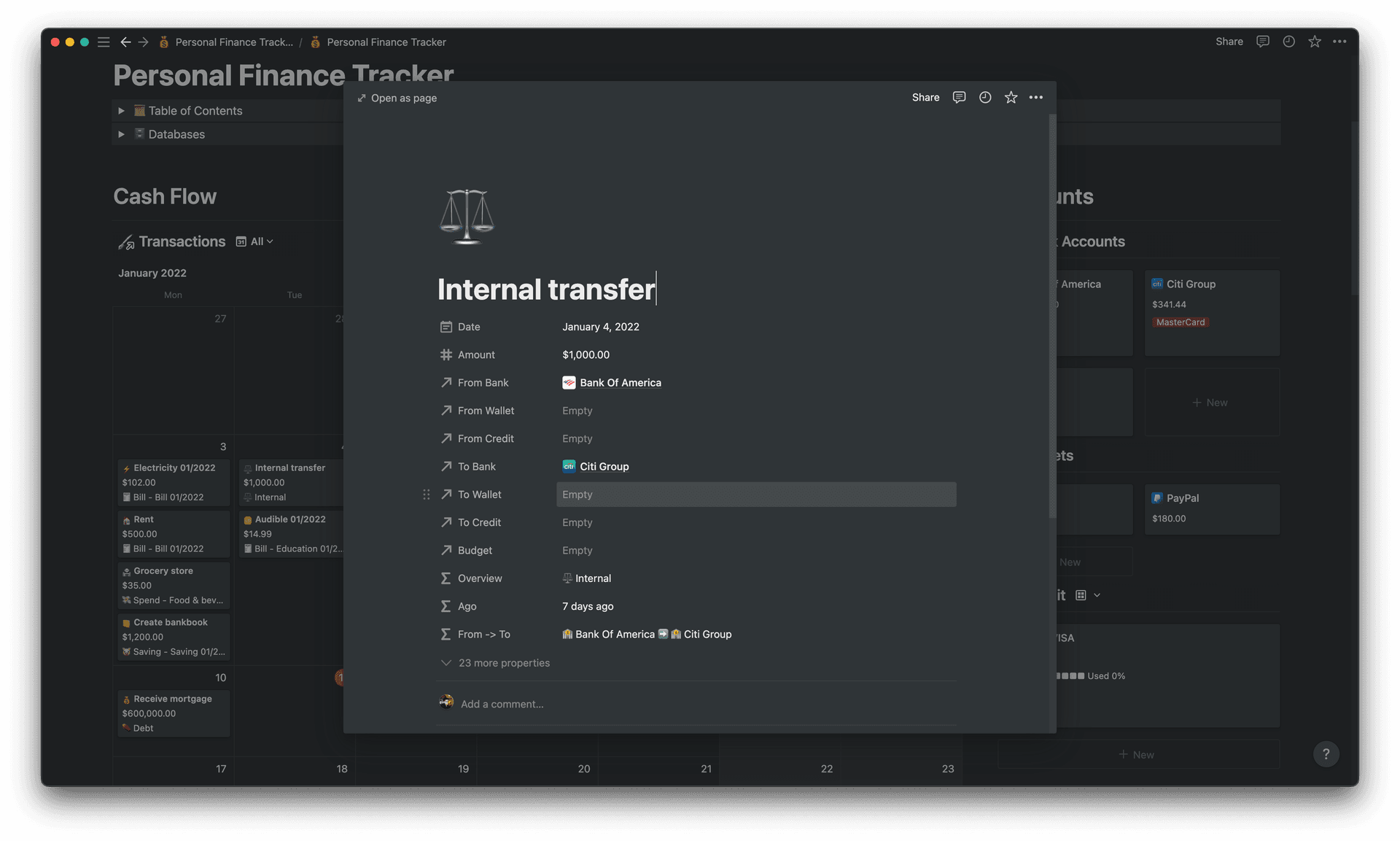Open the All calendar filter dropdown

pos(260,241)
